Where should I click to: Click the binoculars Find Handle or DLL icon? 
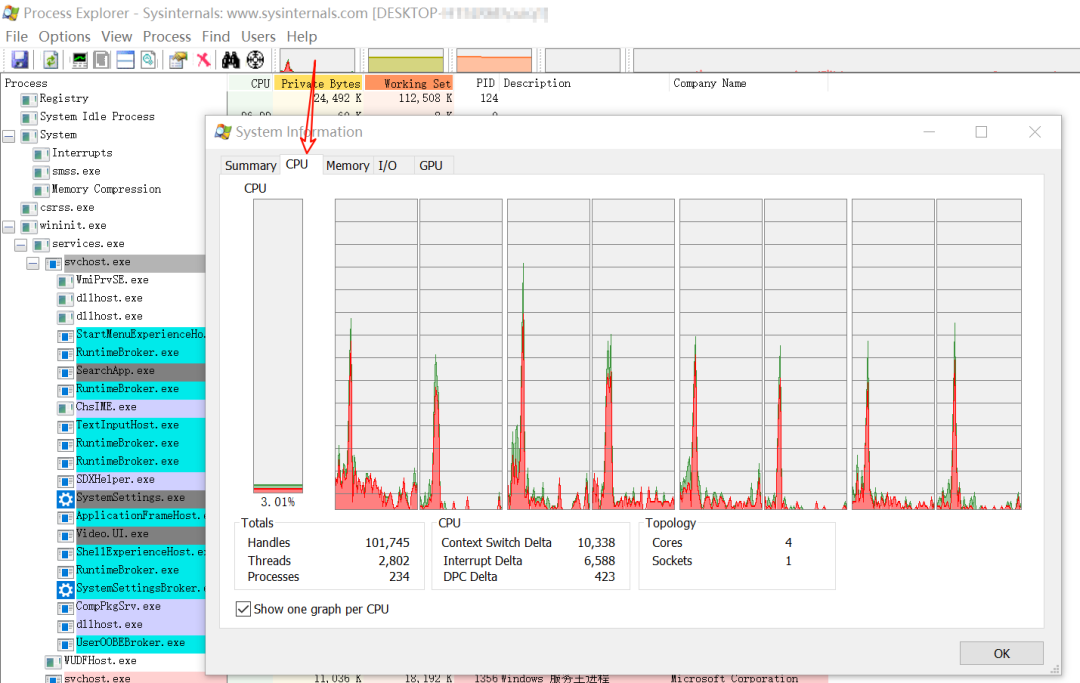point(231,60)
